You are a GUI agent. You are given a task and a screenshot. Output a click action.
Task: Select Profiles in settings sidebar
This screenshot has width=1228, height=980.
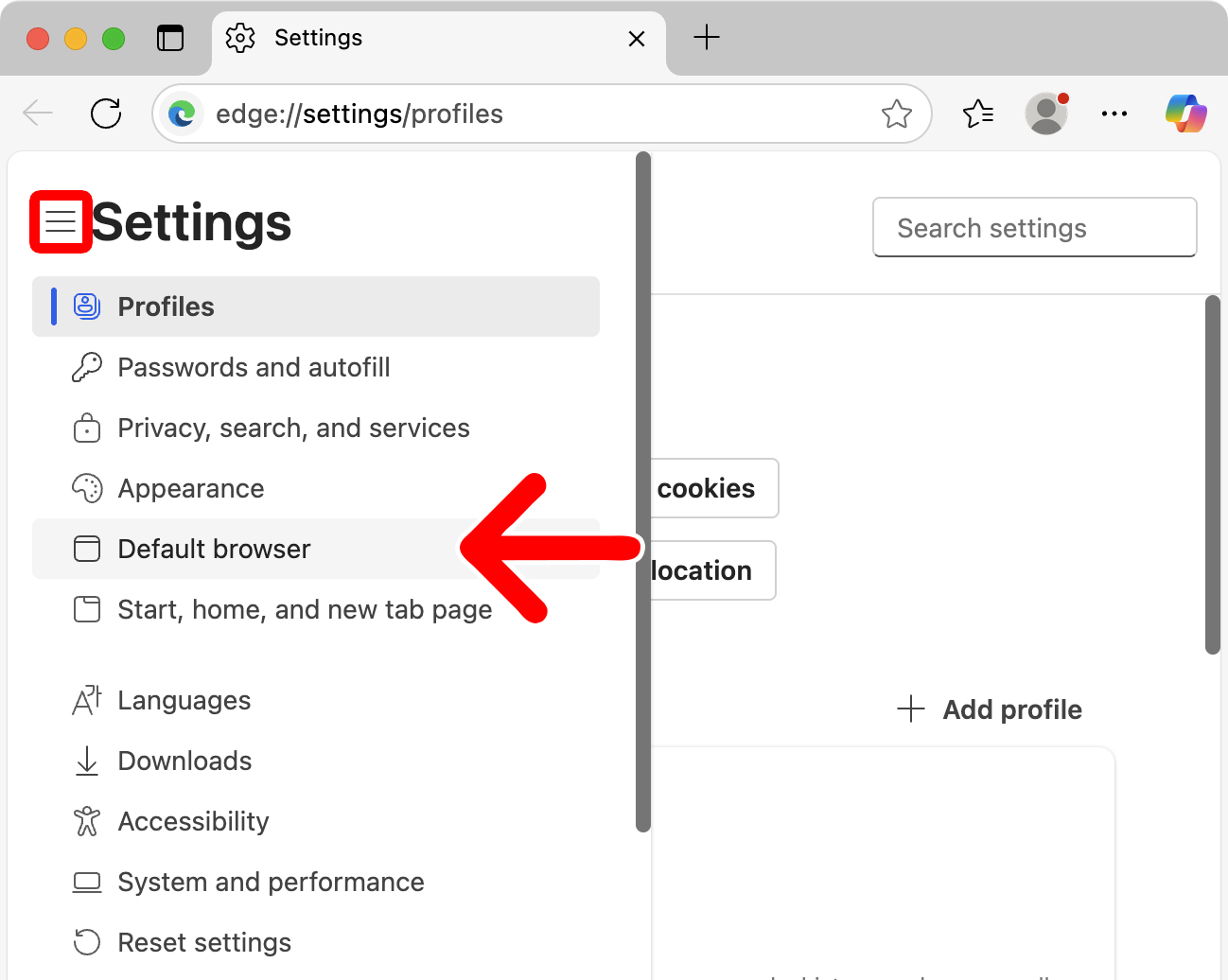click(166, 306)
